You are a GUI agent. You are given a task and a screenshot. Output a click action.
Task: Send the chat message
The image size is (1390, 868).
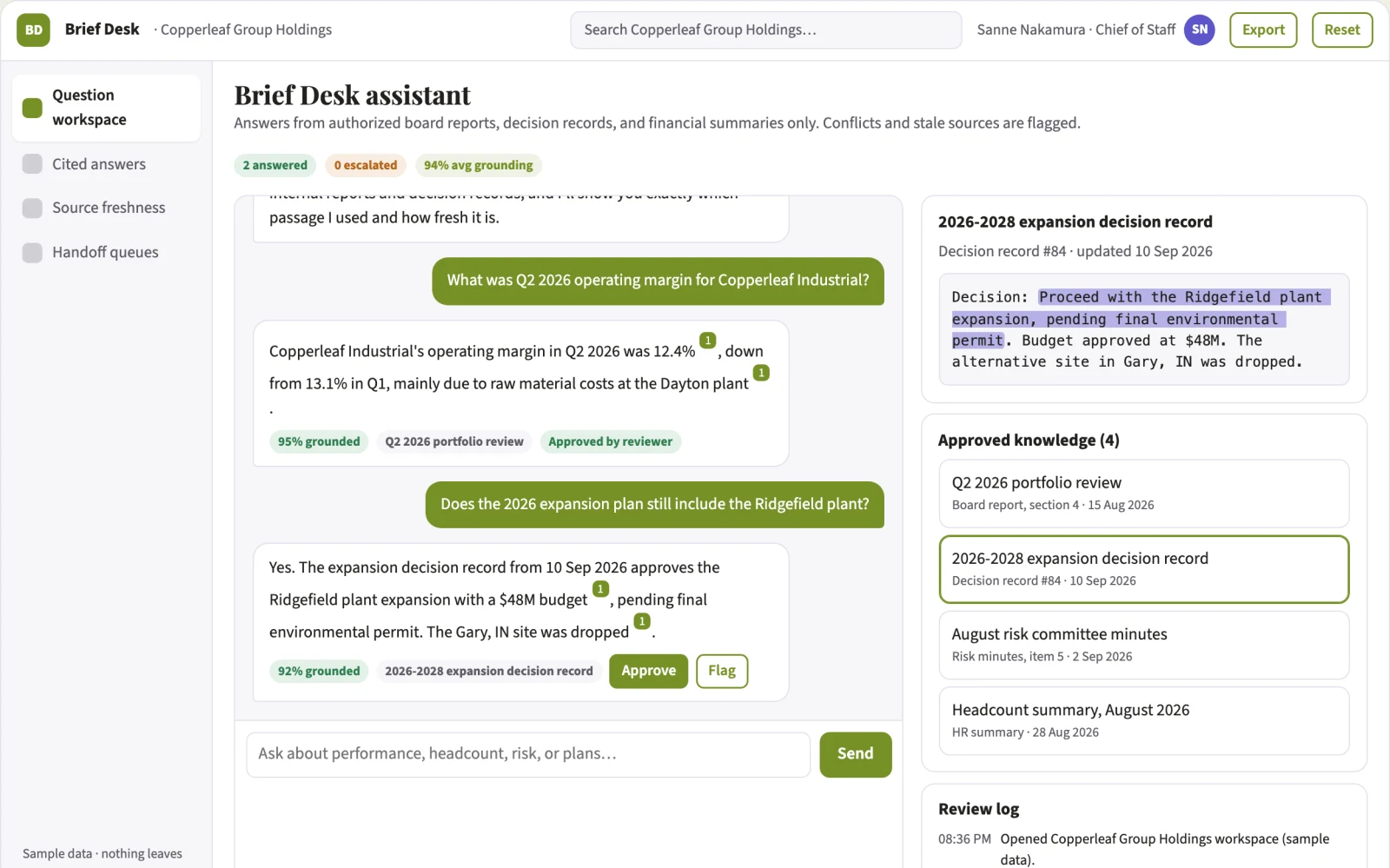[856, 754]
